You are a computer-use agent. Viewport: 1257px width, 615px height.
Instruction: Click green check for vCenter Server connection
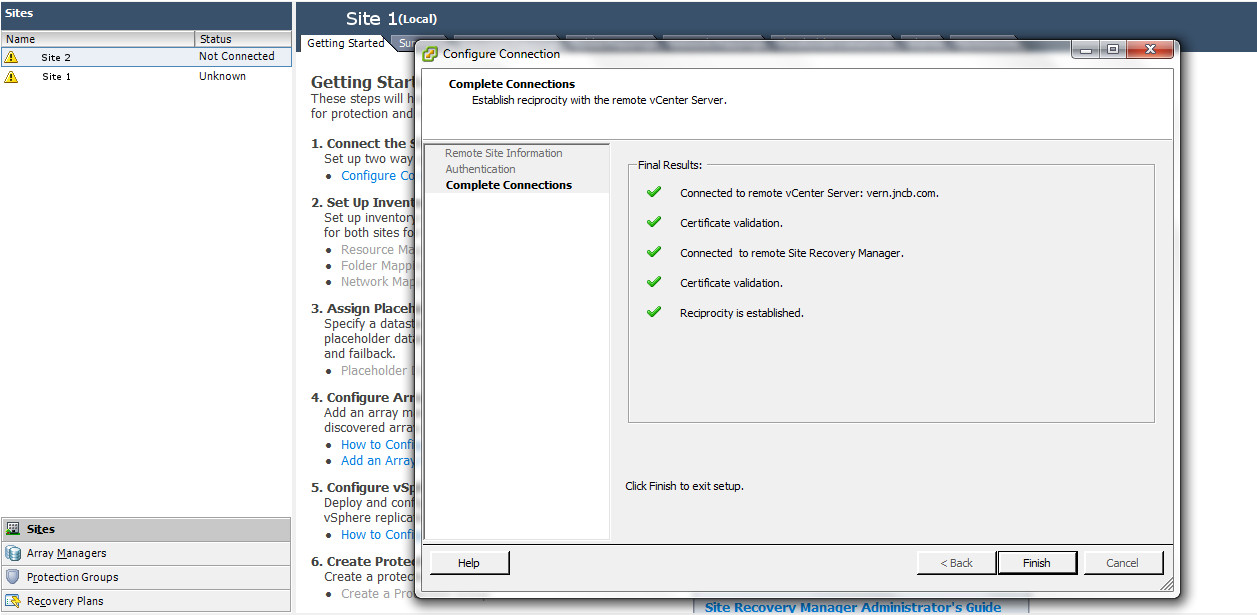[654, 192]
